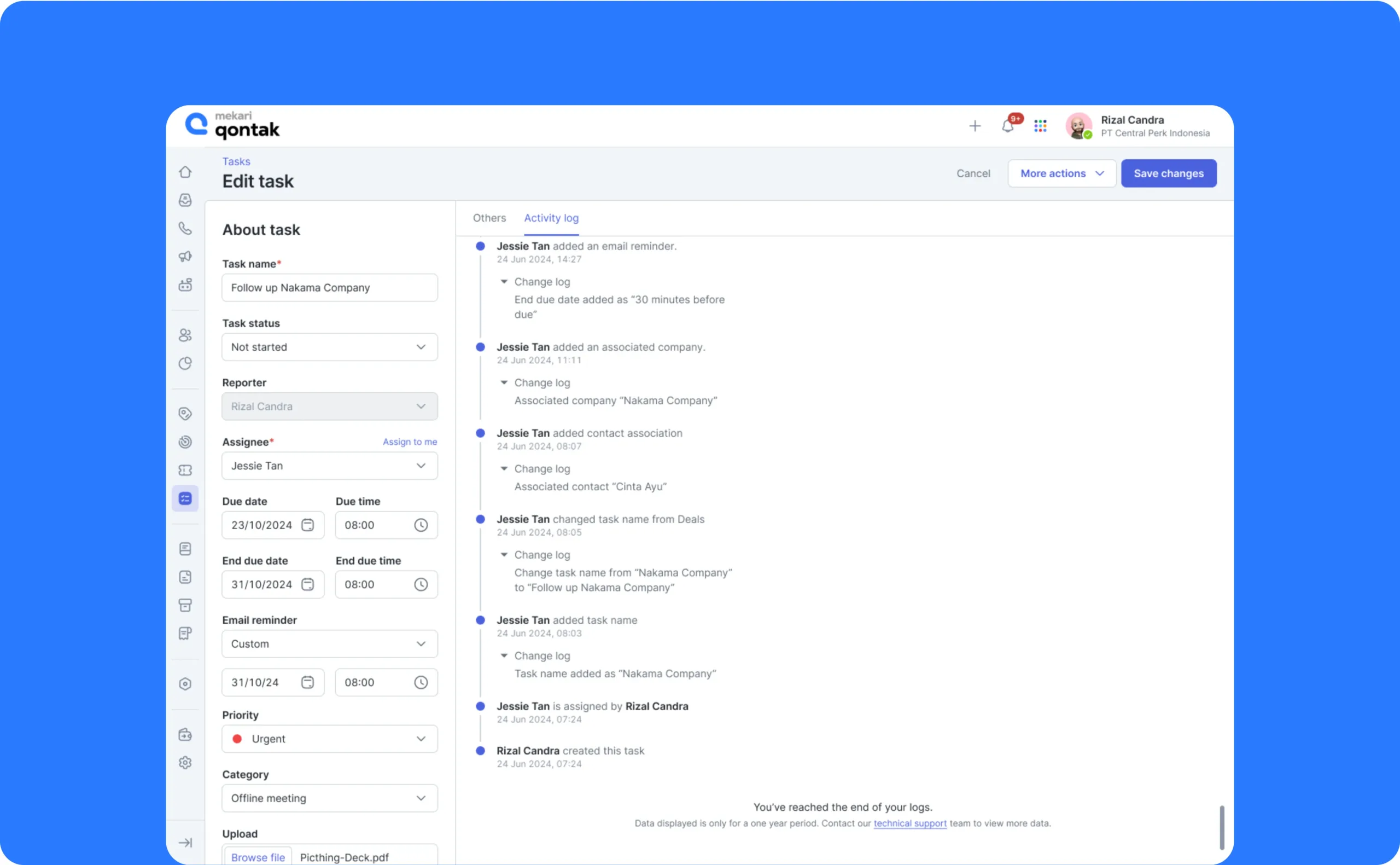Open the phone calls sidebar icon
This screenshot has width=1400, height=865.
(x=185, y=228)
